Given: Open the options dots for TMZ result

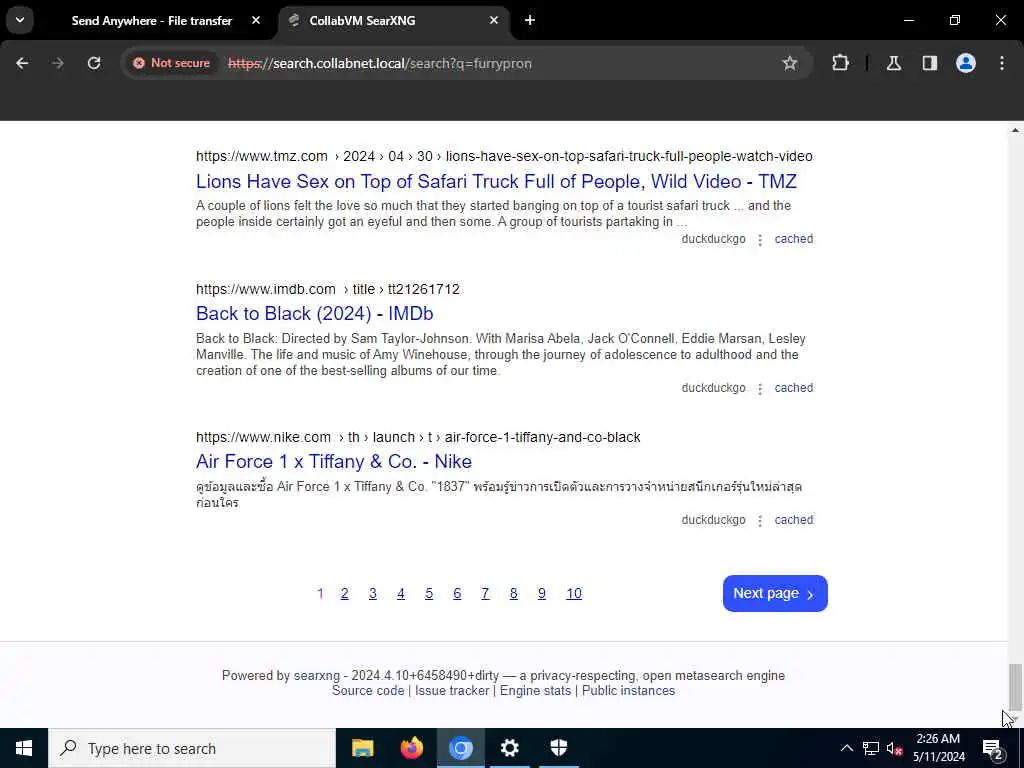Looking at the screenshot, I should click(x=760, y=240).
